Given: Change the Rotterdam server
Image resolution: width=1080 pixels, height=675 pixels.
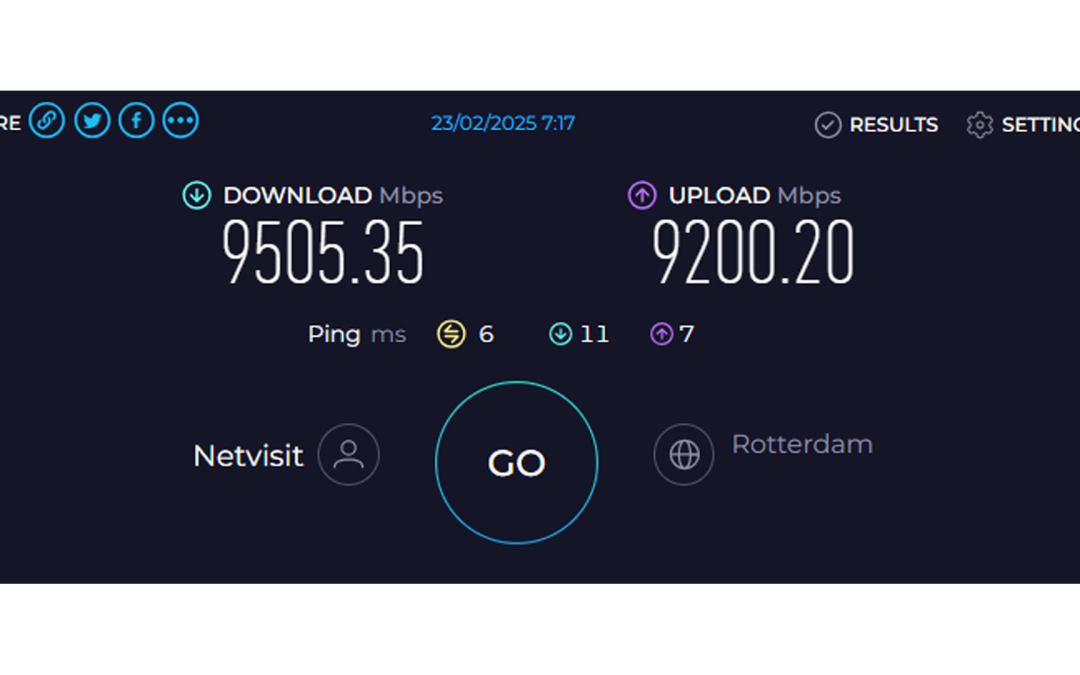Looking at the screenshot, I should 802,444.
